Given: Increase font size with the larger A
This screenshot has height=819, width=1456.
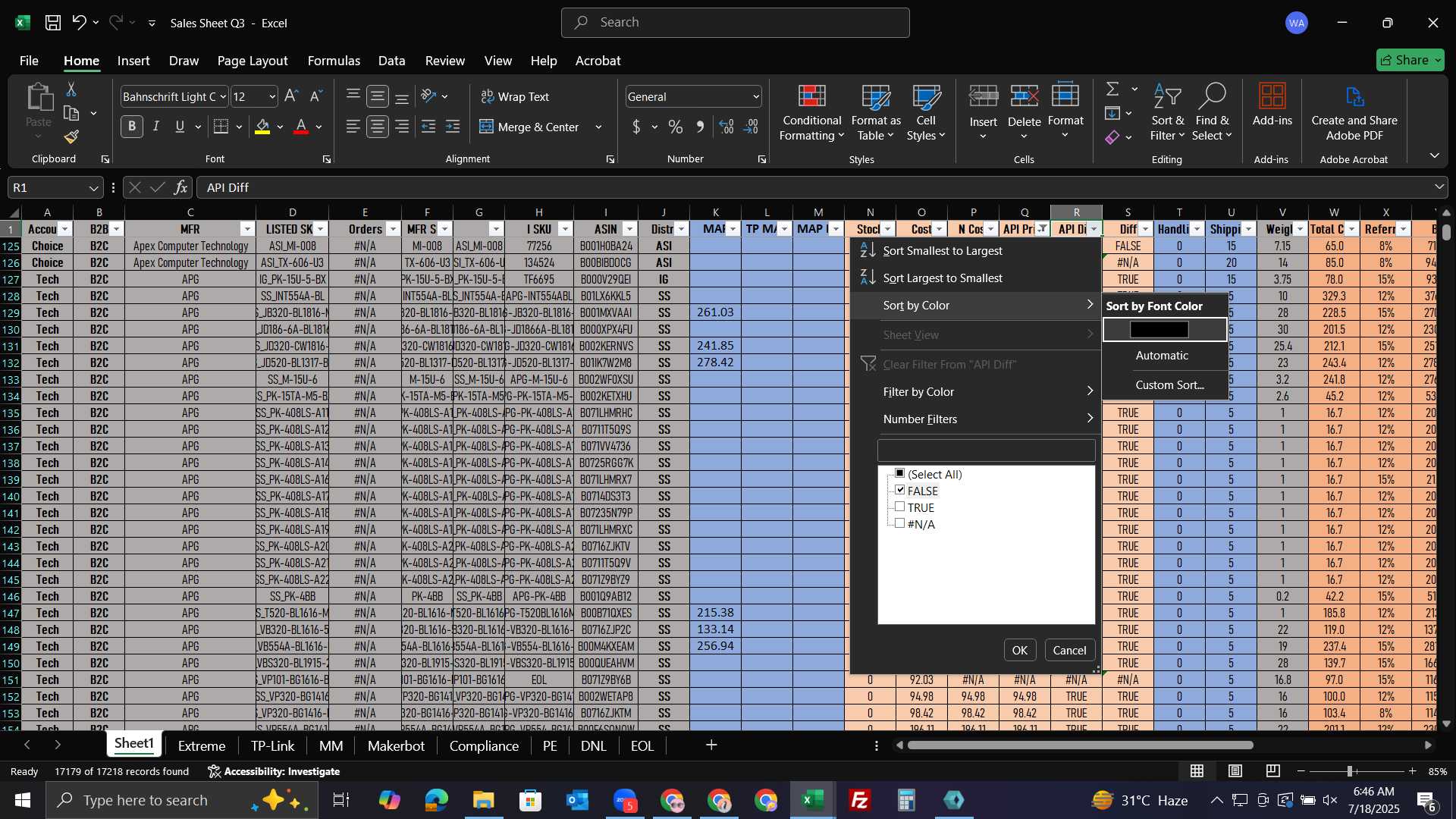Looking at the screenshot, I should tap(291, 96).
